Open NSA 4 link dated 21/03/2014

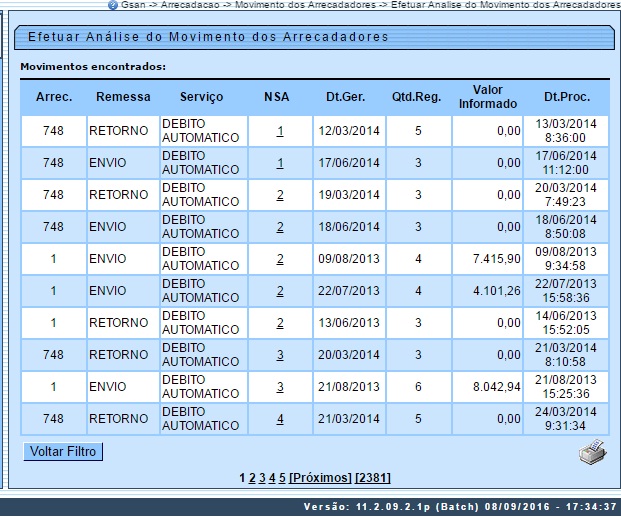(280, 419)
